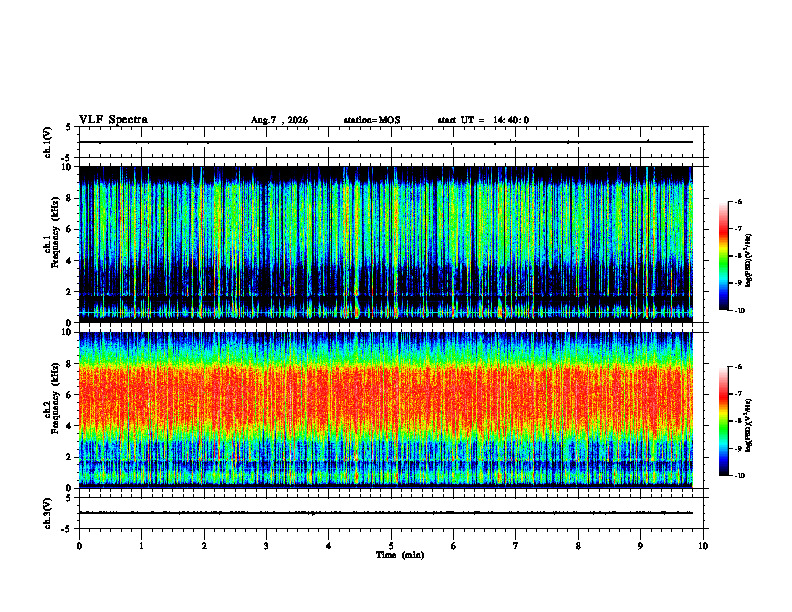The width and height of the screenshot is (792, 612).
Task: Click the "-10" label on ch.1 colorbar
Action: tap(739, 311)
